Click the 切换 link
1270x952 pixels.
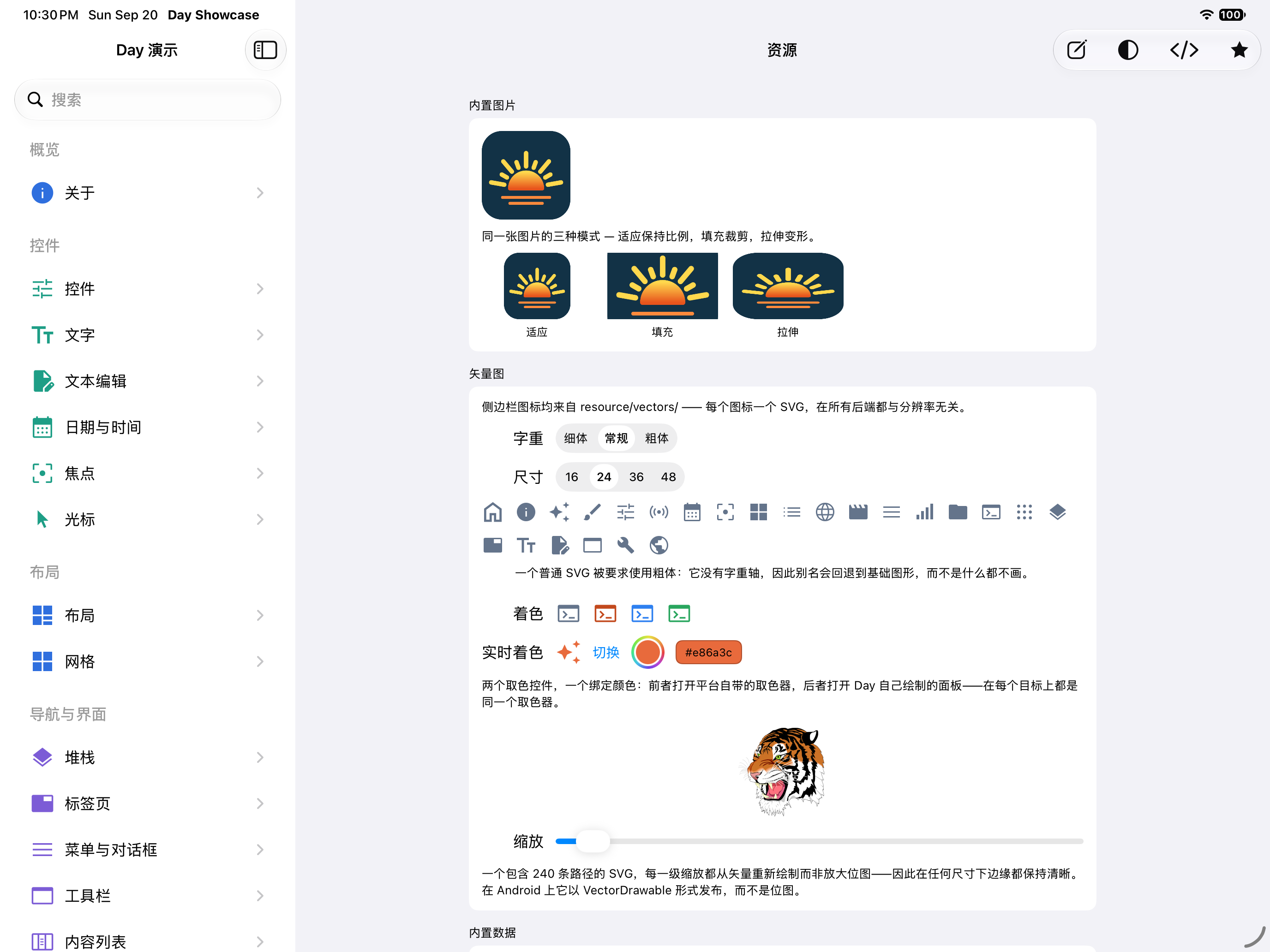click(x=606, y=653)
